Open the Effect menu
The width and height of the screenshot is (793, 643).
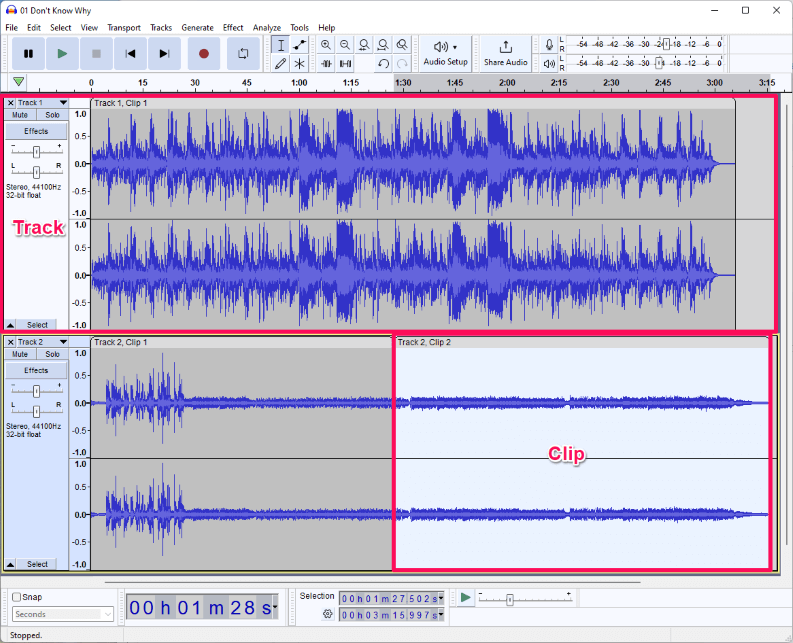pos(233,27)
